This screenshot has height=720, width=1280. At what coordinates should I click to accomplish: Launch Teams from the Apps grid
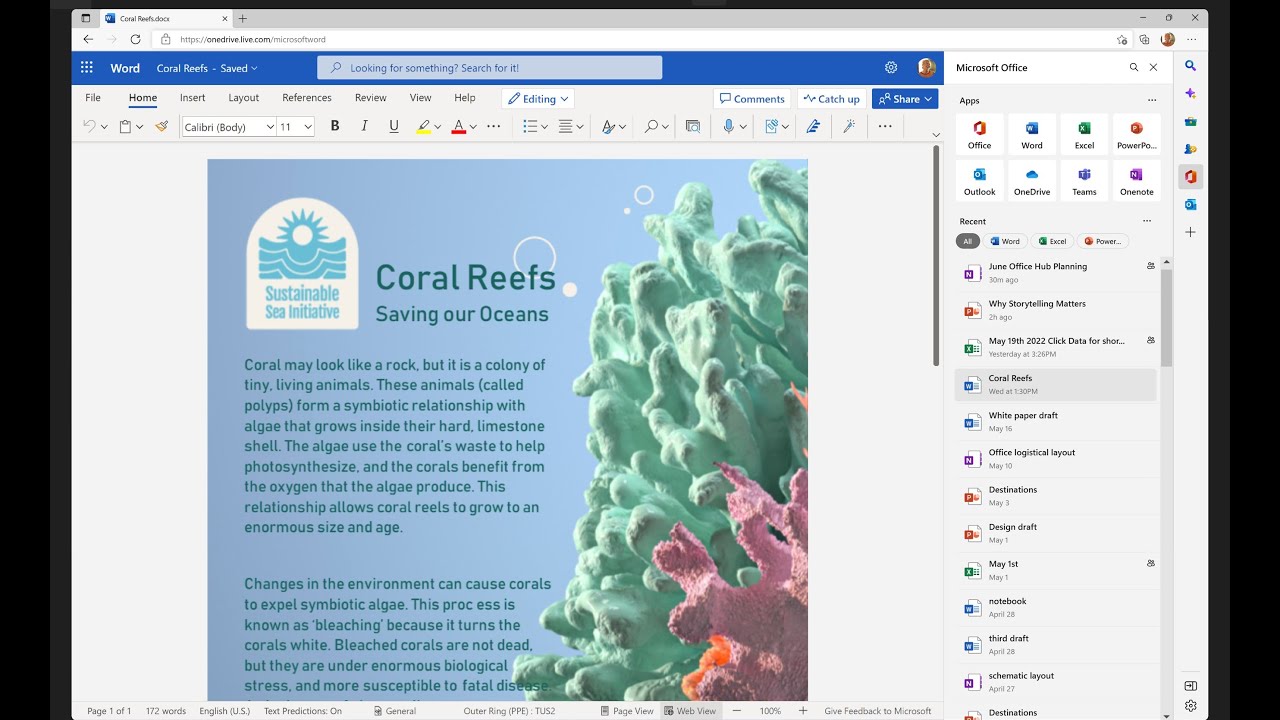coord(1084,180)
